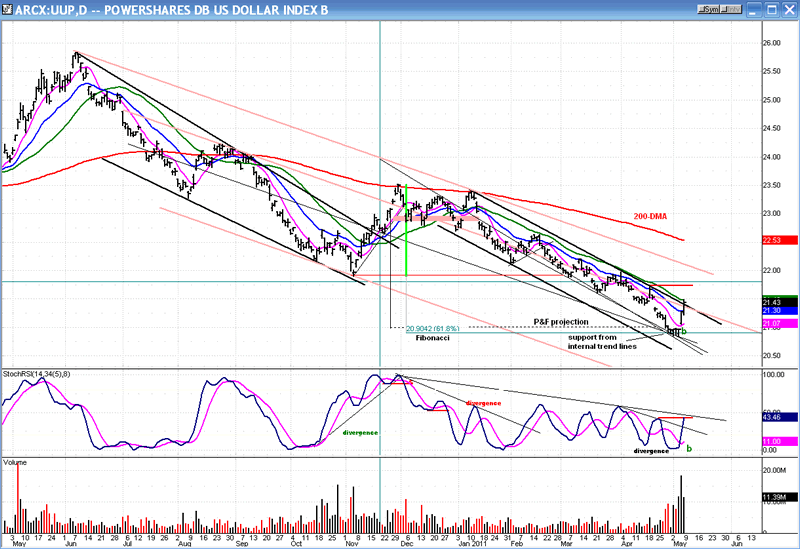Click the blue 21.30 moving average marker
Screen dimensions: 800x549
(780, 311)
